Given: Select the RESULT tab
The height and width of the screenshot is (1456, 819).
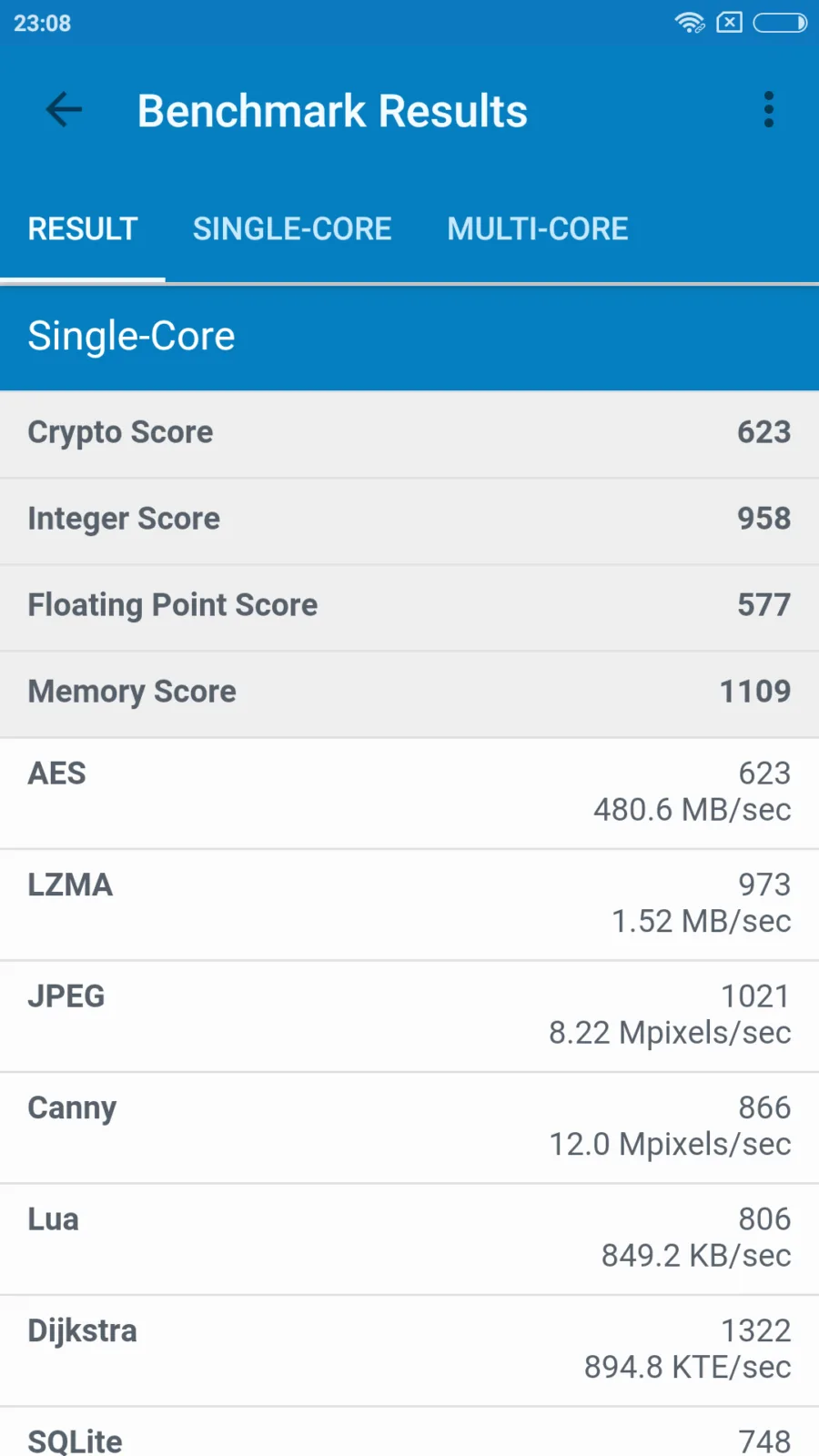Looking at the screenshot, I should 83,228.
